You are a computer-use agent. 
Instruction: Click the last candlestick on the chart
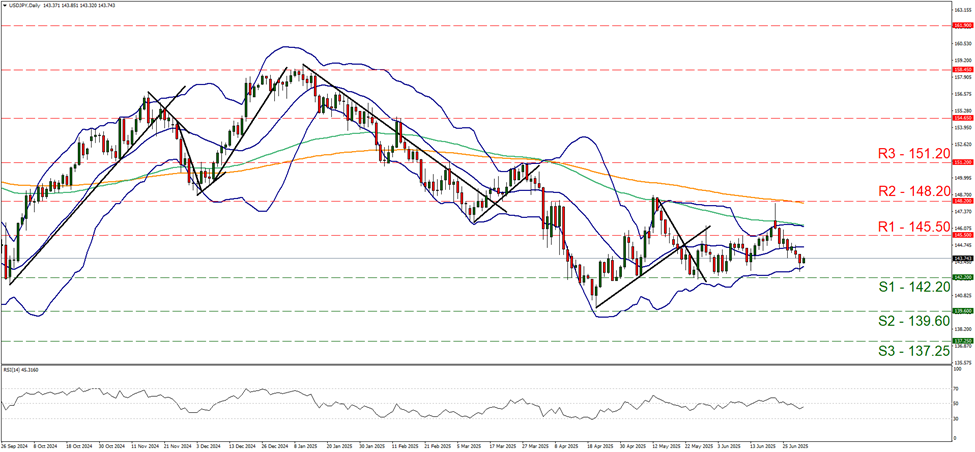[805, 260]
